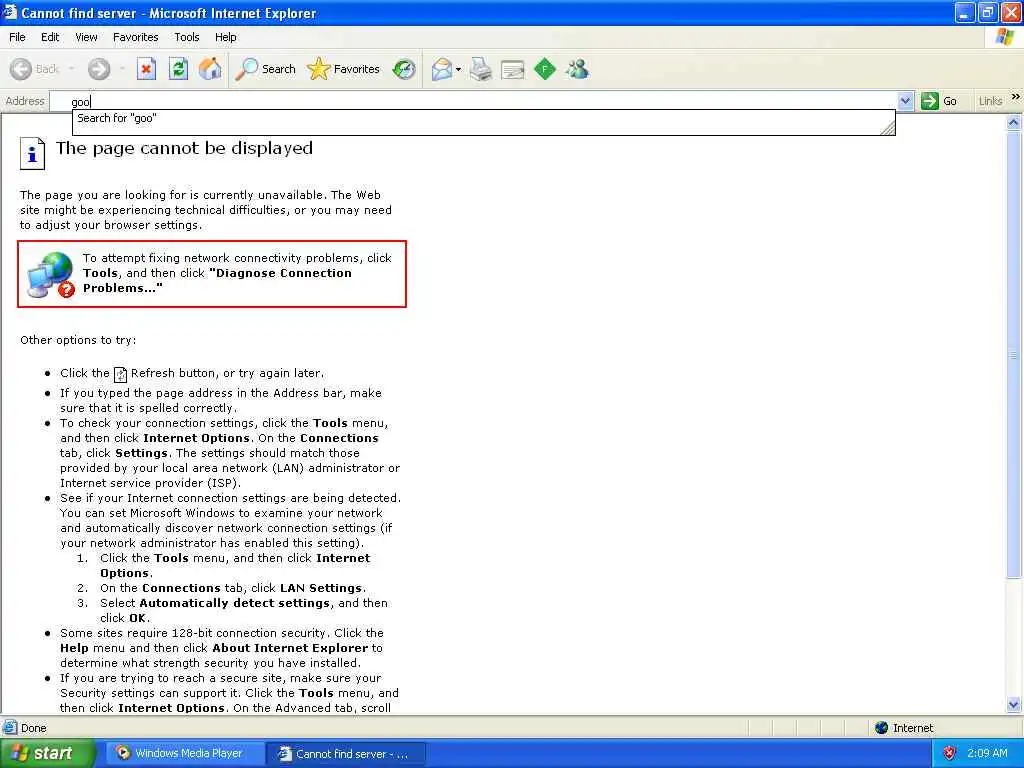Open the History clock icon
The image size is (1024, 768).
coord(404,69)
